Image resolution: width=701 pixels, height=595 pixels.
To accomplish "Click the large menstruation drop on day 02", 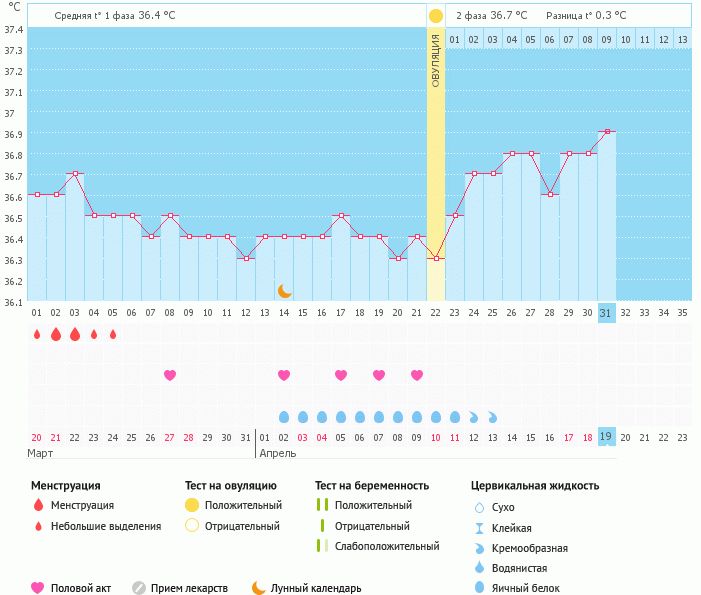I will pos(56,334).
